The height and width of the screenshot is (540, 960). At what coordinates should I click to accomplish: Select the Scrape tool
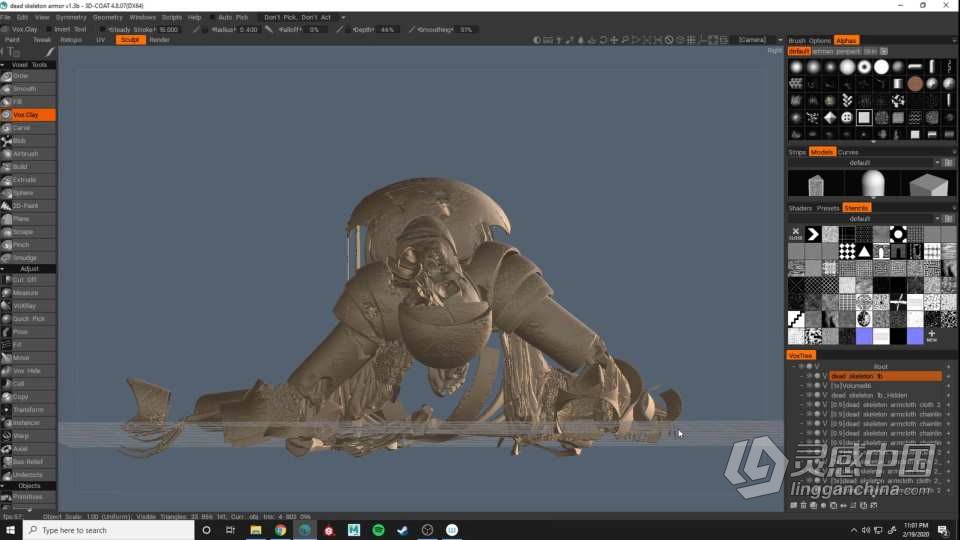[28, 232]
